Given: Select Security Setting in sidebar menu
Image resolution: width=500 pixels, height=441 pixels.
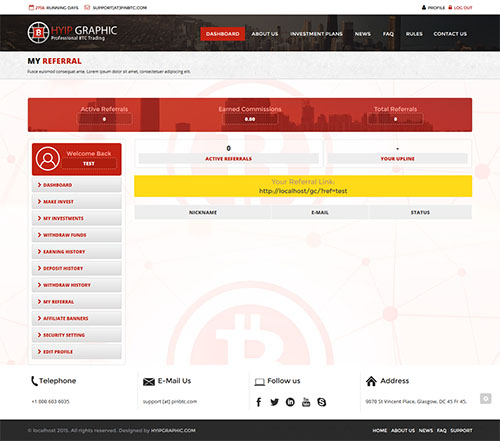Looking at the screenshot, I should click(77, 335).
